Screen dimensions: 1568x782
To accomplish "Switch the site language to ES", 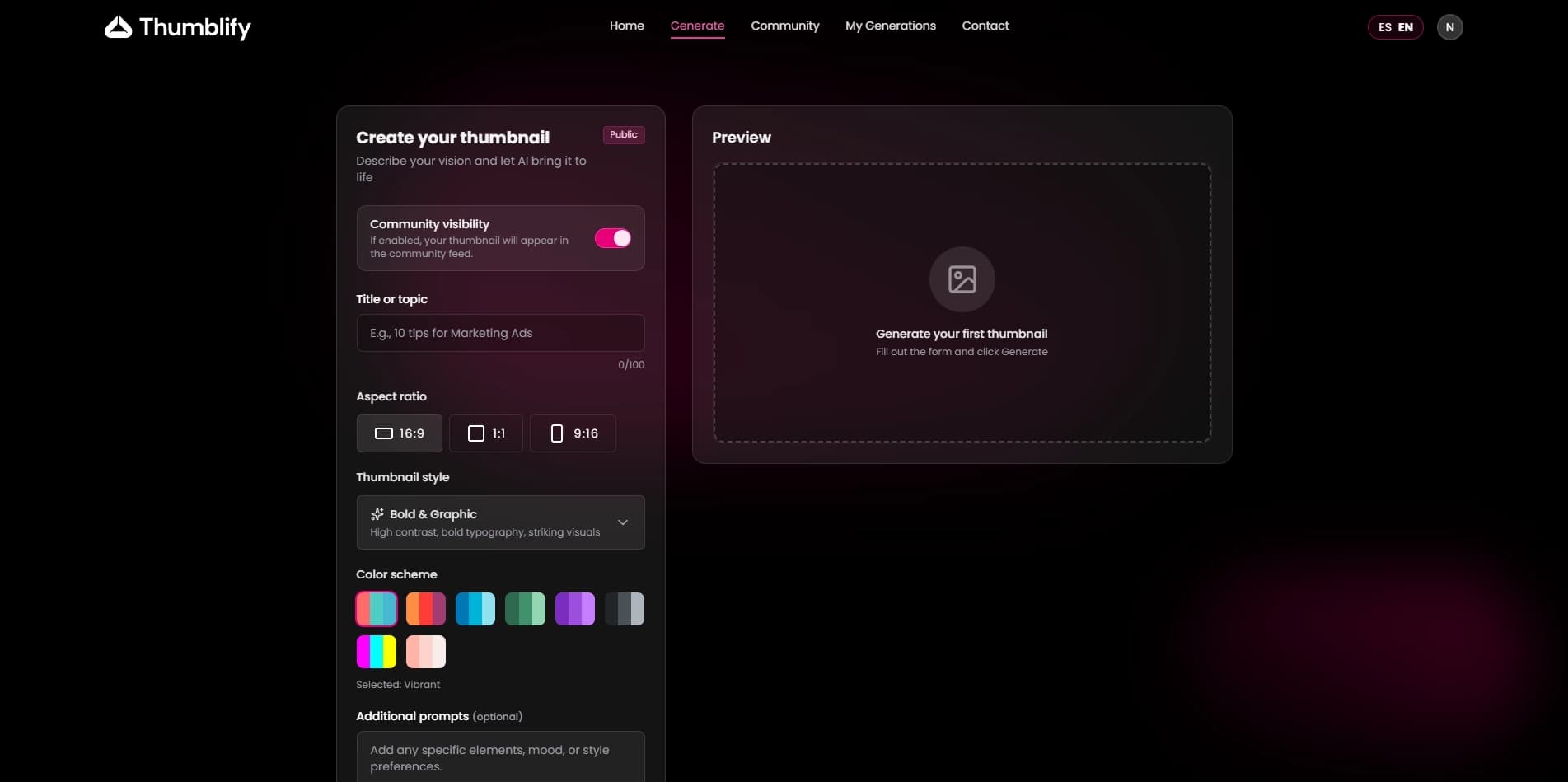I will pos(1384,26).
